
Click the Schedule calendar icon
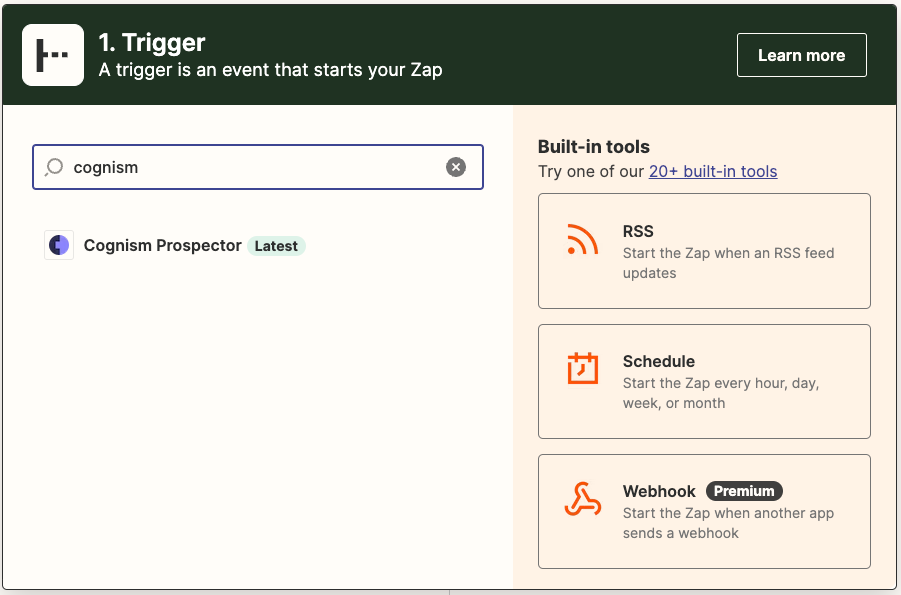click(582, 369)
